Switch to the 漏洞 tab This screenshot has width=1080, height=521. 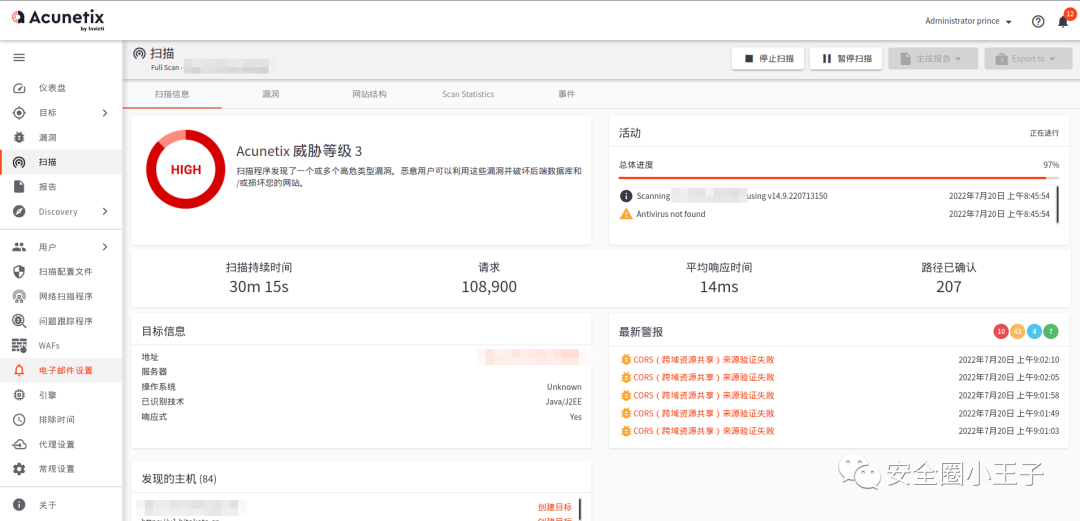271,94
